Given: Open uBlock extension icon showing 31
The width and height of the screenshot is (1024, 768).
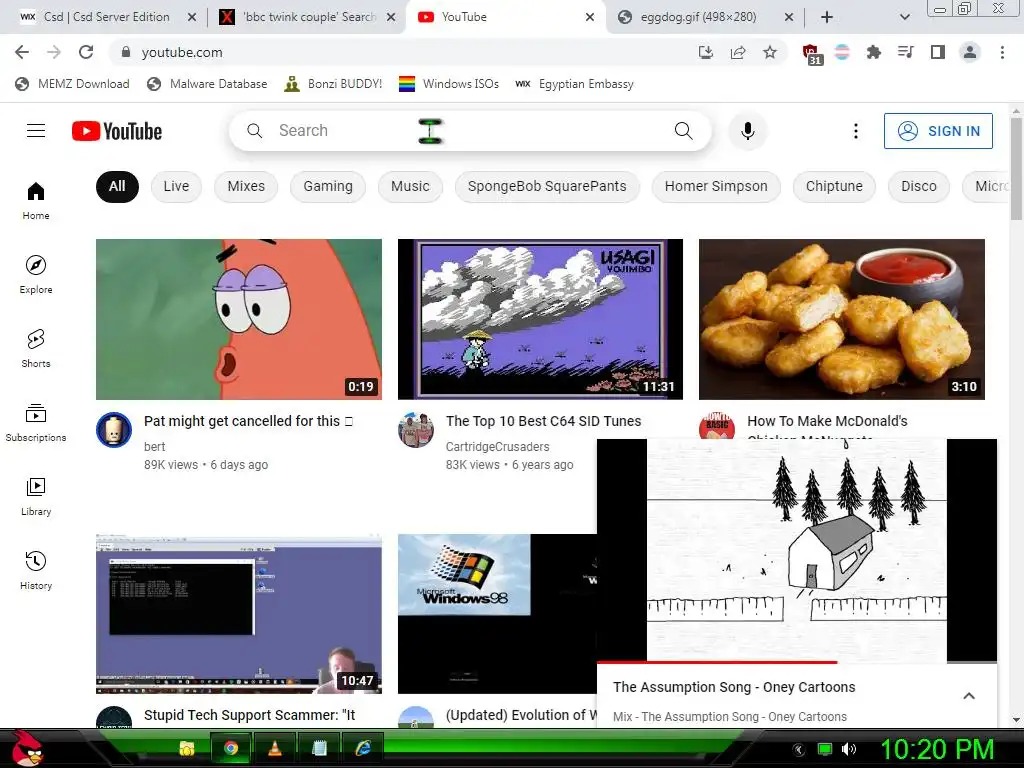Looking at the screenshot, I should pyautogui.click(x=812, y=54).
